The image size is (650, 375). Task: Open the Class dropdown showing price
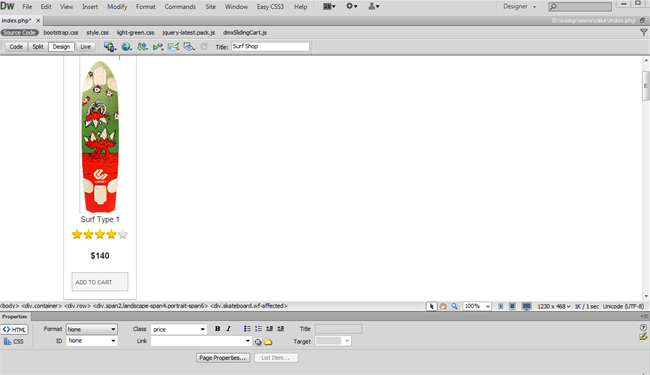tap(179, 329)
